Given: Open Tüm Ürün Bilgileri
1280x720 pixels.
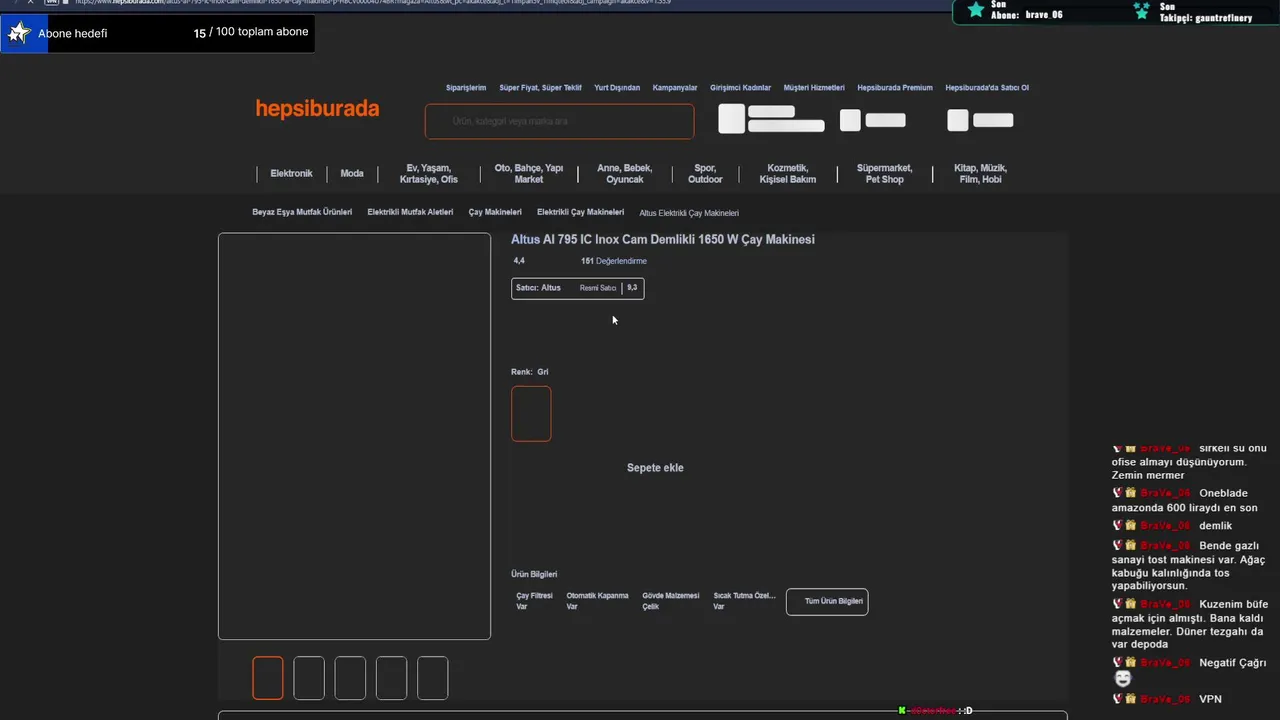Looking at the screenshot, I should [x=827, y=602].
